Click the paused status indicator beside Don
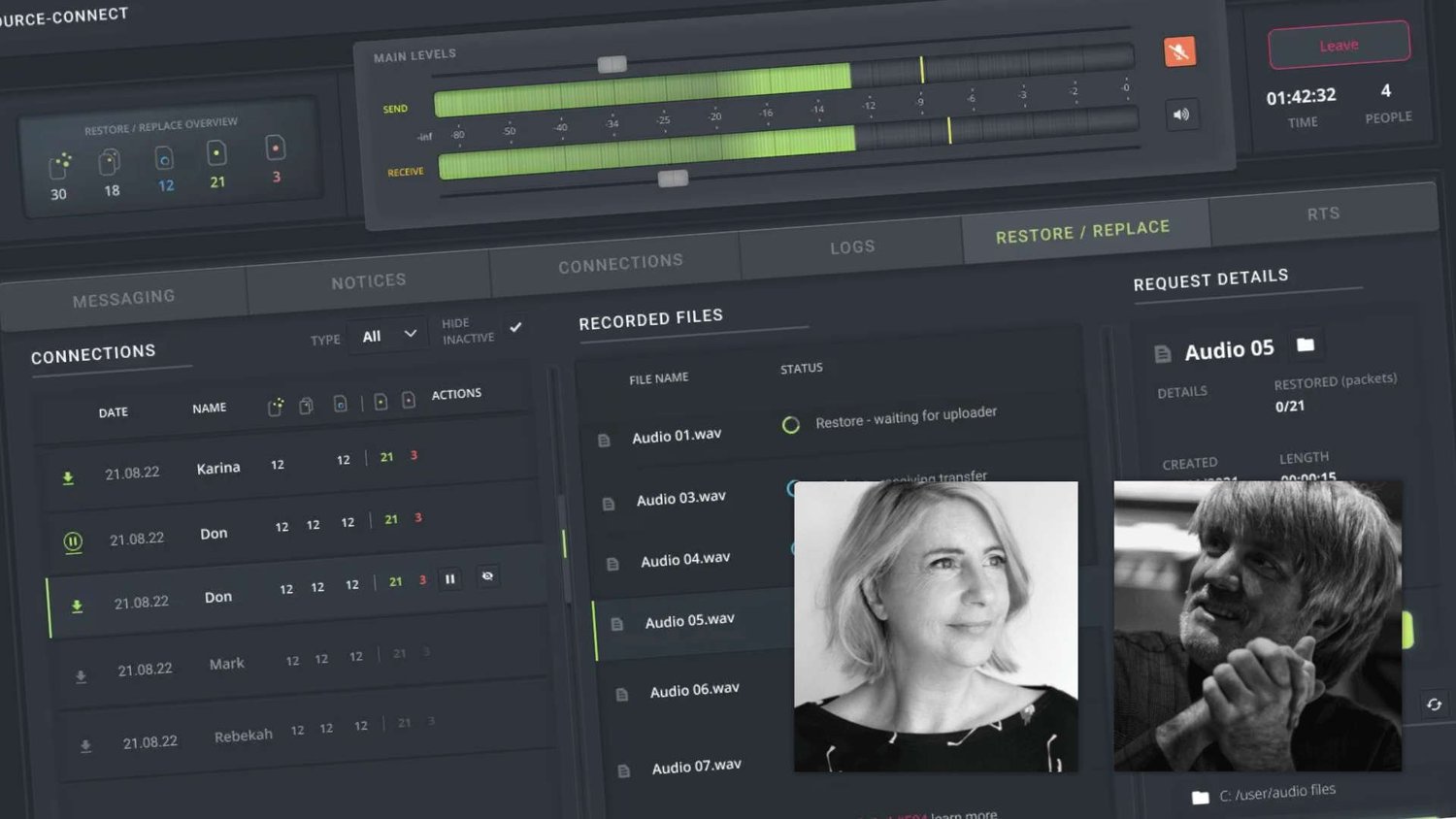Screen dimensions: 1456x819 (x=73, y=542)
